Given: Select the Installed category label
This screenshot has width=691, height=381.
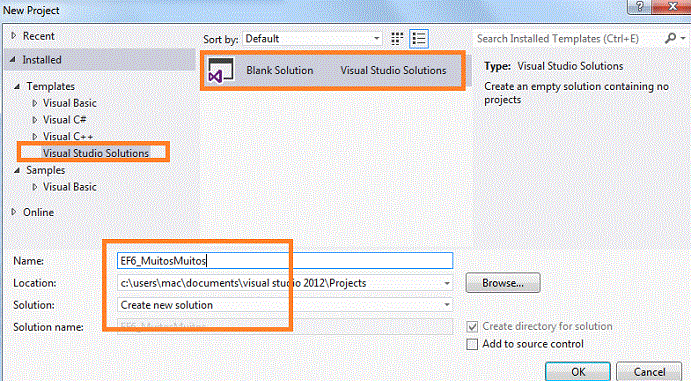Looking at the screenshot, I should pyautogui.click(x=42, y=59).
